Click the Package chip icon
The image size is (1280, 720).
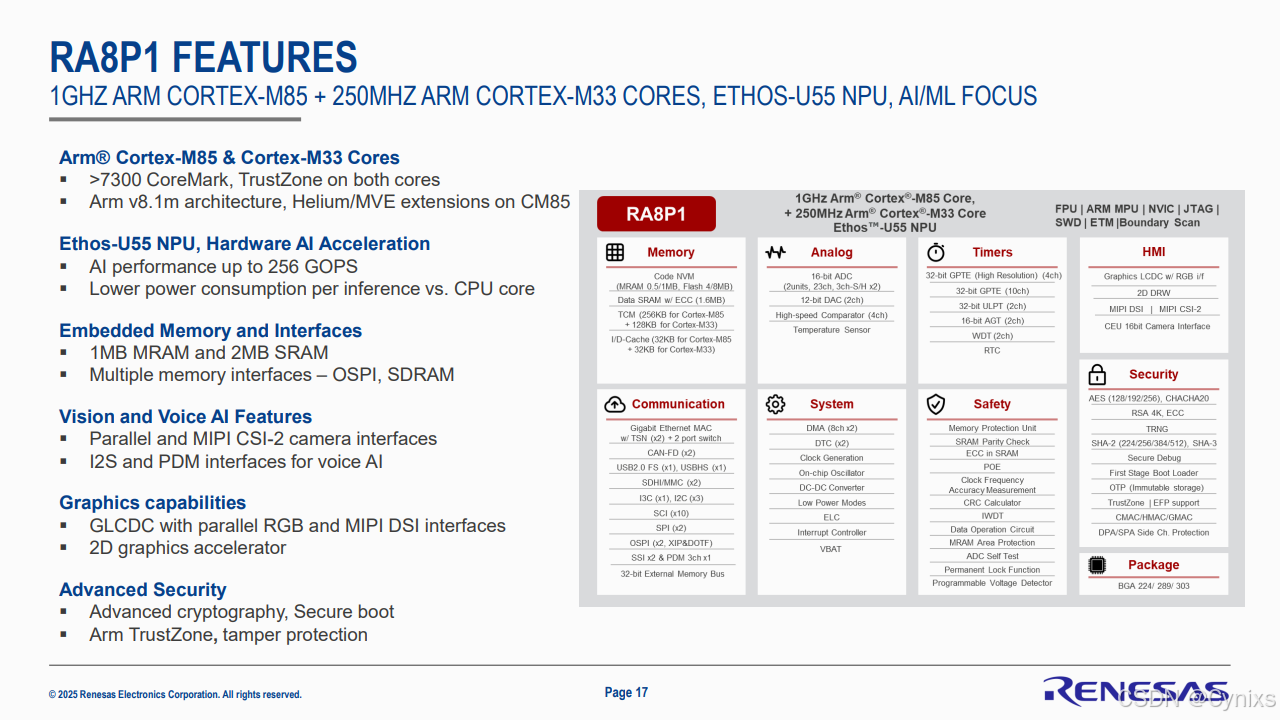coord(1097,565)
